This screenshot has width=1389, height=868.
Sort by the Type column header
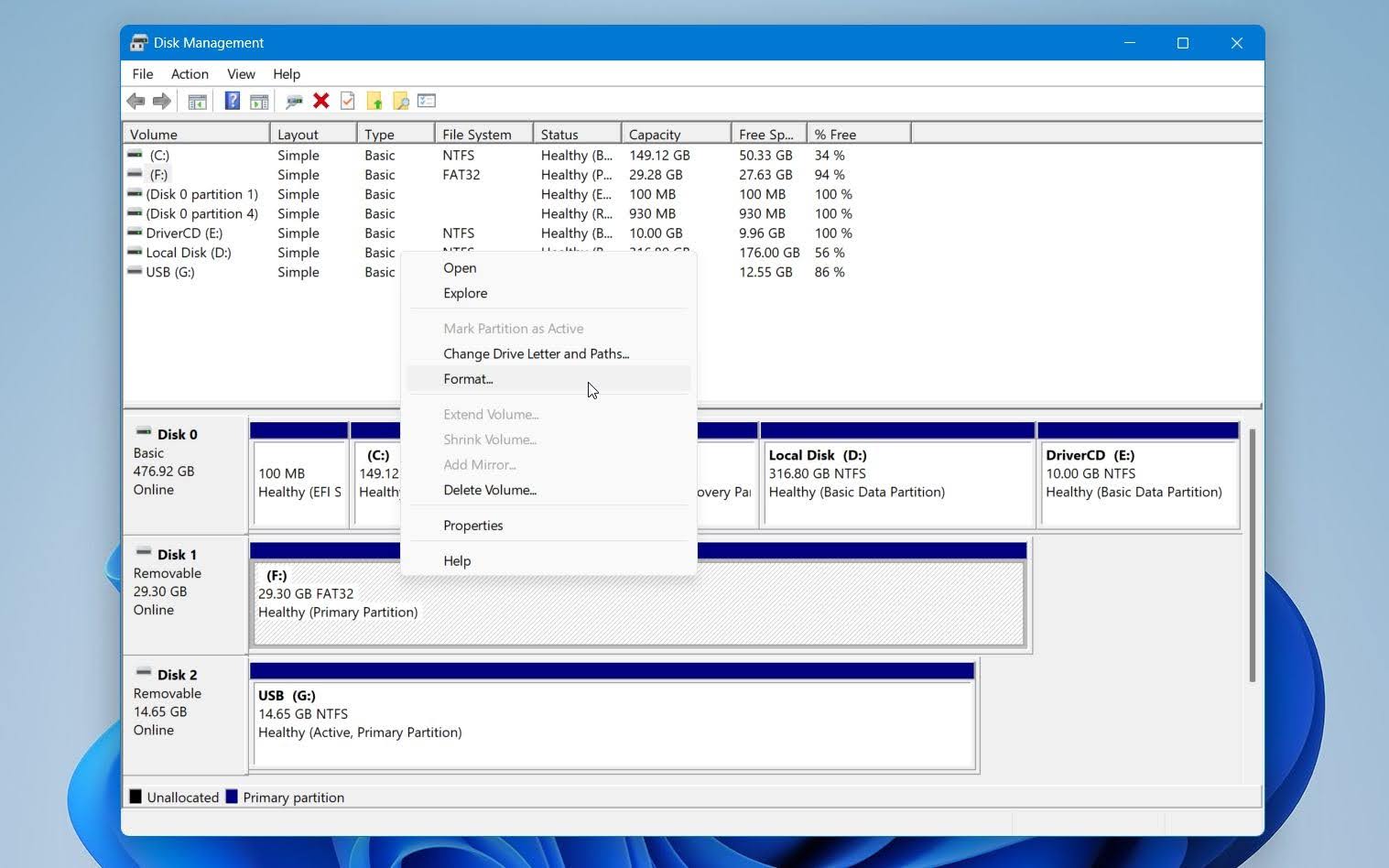[x=396, y=135]
